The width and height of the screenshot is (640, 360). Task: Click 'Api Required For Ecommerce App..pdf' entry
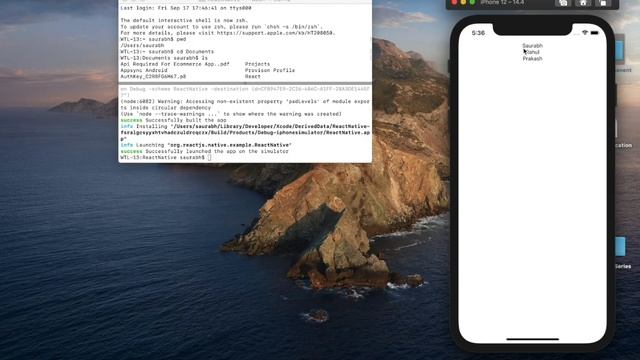click(175, 64)
